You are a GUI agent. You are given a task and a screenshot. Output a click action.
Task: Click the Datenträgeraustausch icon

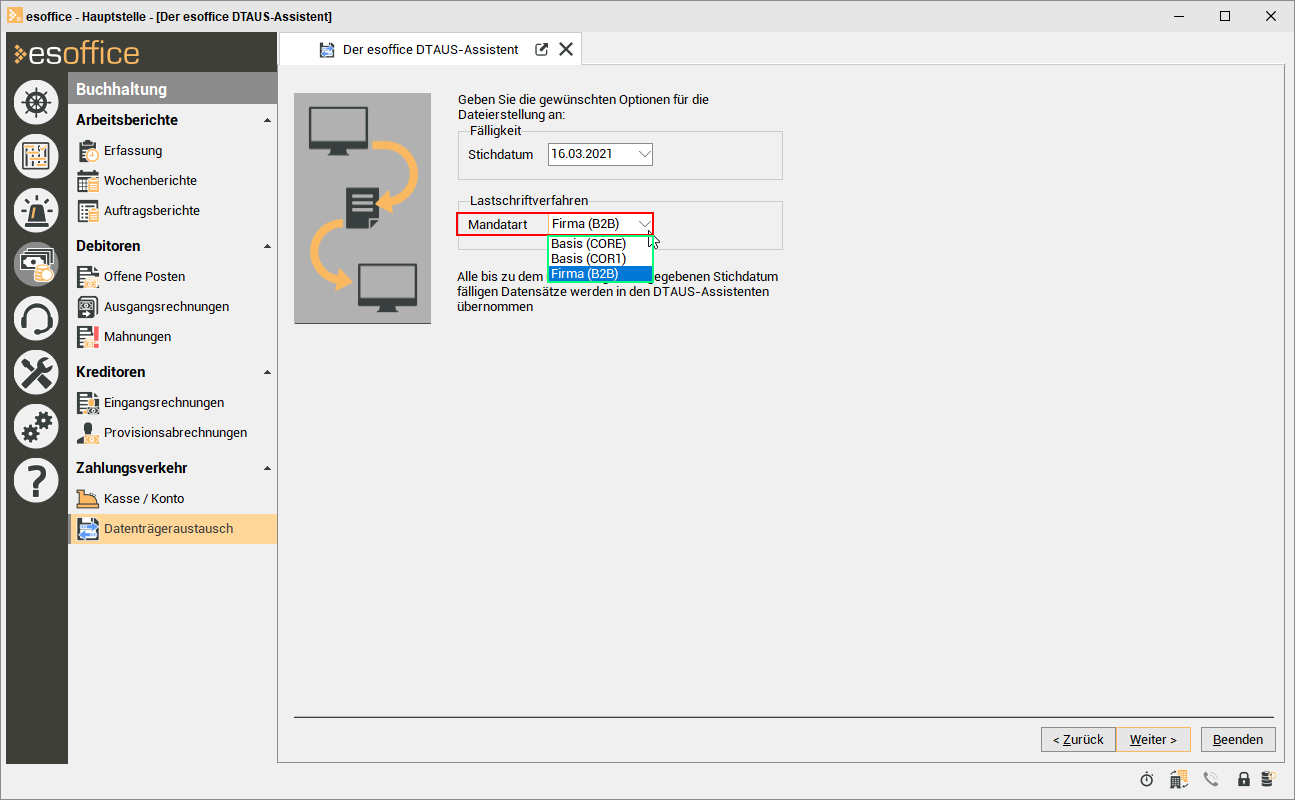coord(88,529)
